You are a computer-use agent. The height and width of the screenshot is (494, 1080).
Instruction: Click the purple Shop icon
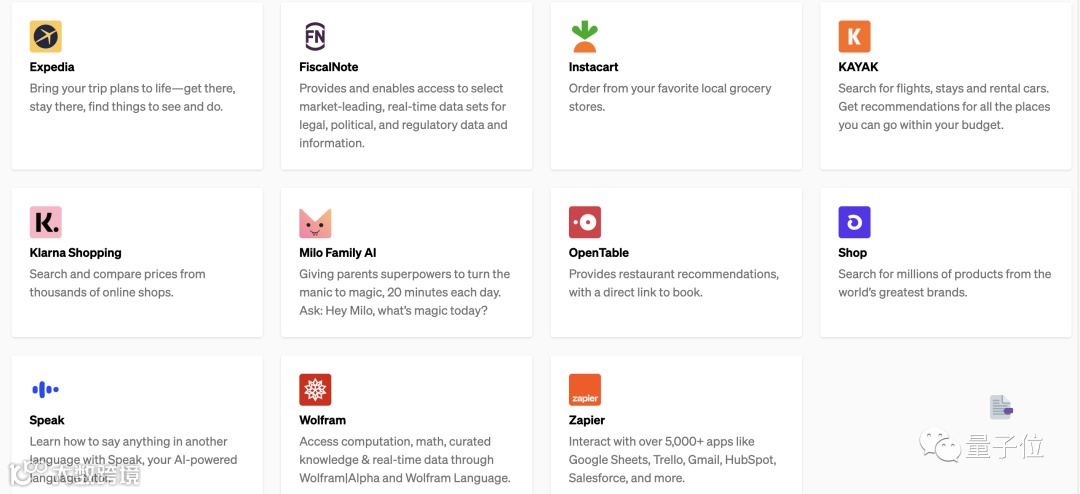854,222
